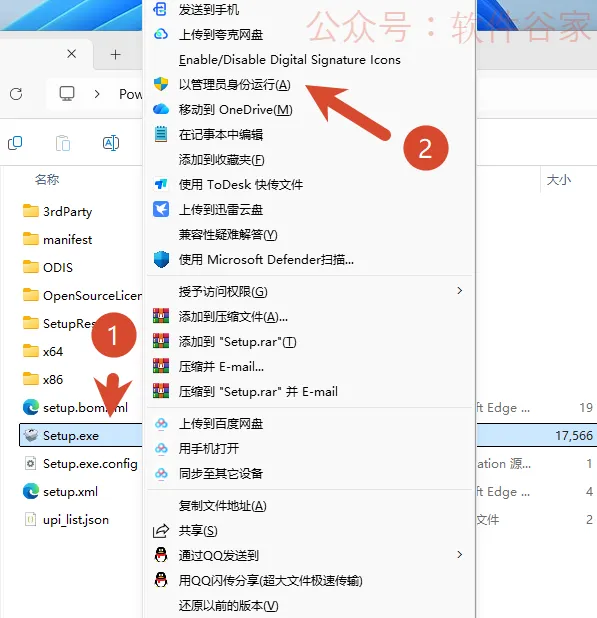This screenshot has height=618, width=597.
Task: Click the WinRAR icon beside 压缩并 E-mail...
Action: point(161,366)
